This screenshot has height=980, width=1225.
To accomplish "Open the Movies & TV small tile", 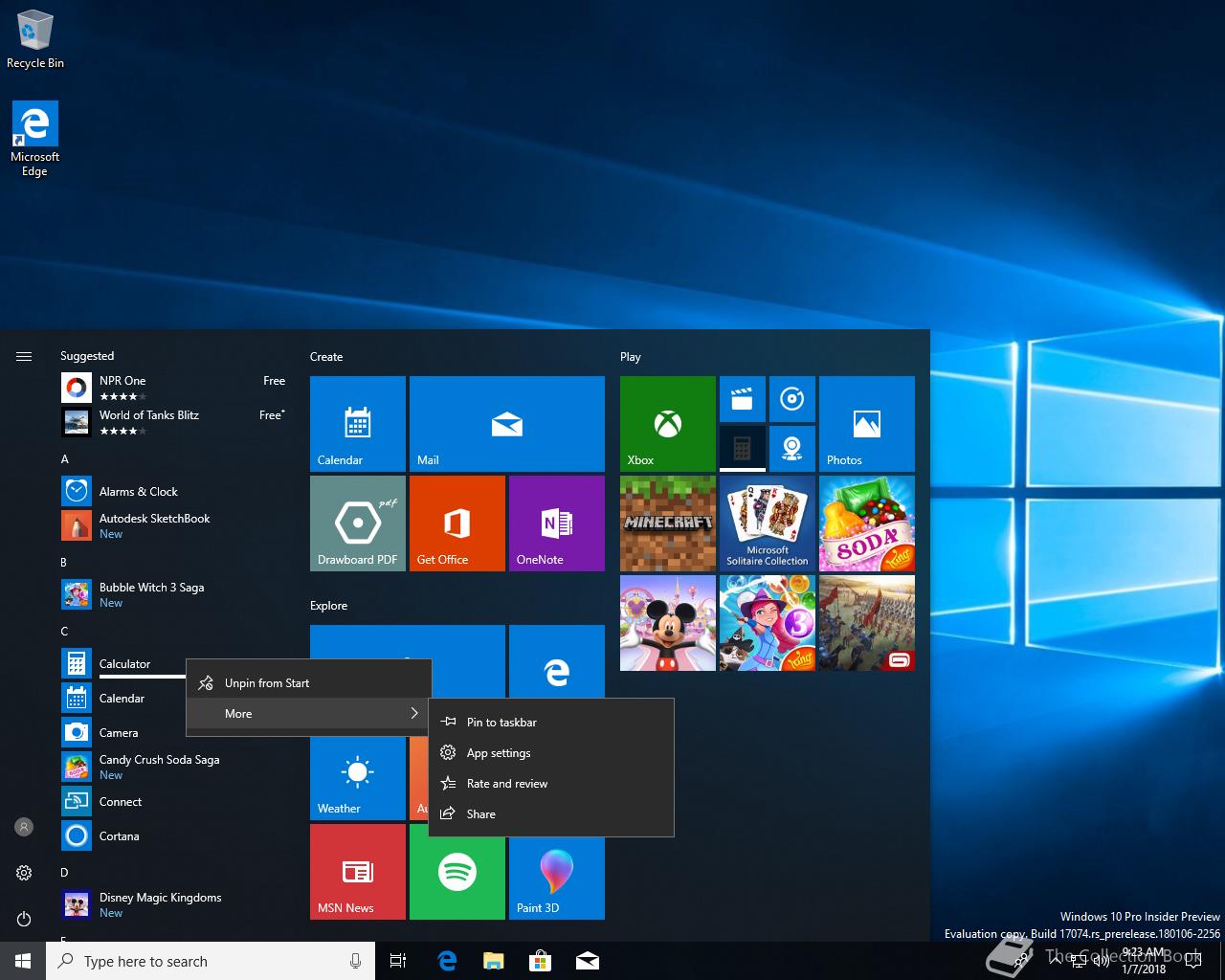I will point(743,399).
